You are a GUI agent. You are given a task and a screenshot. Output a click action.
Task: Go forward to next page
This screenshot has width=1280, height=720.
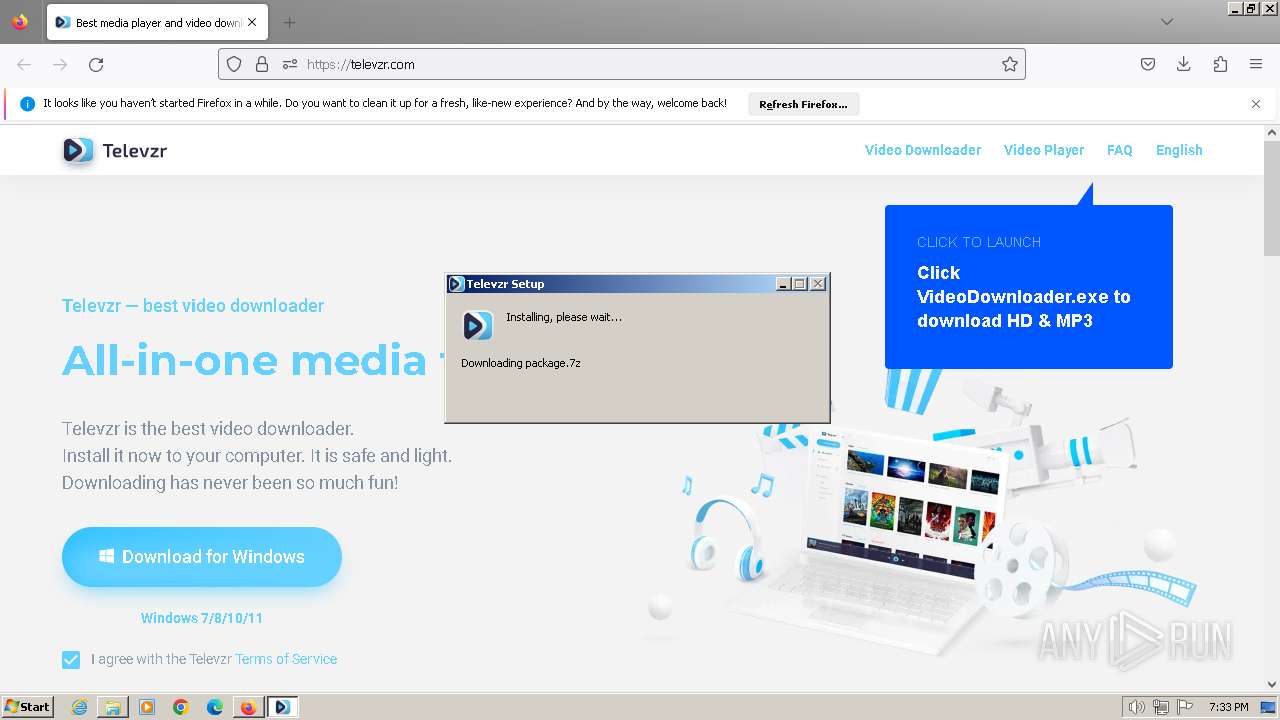60,64
